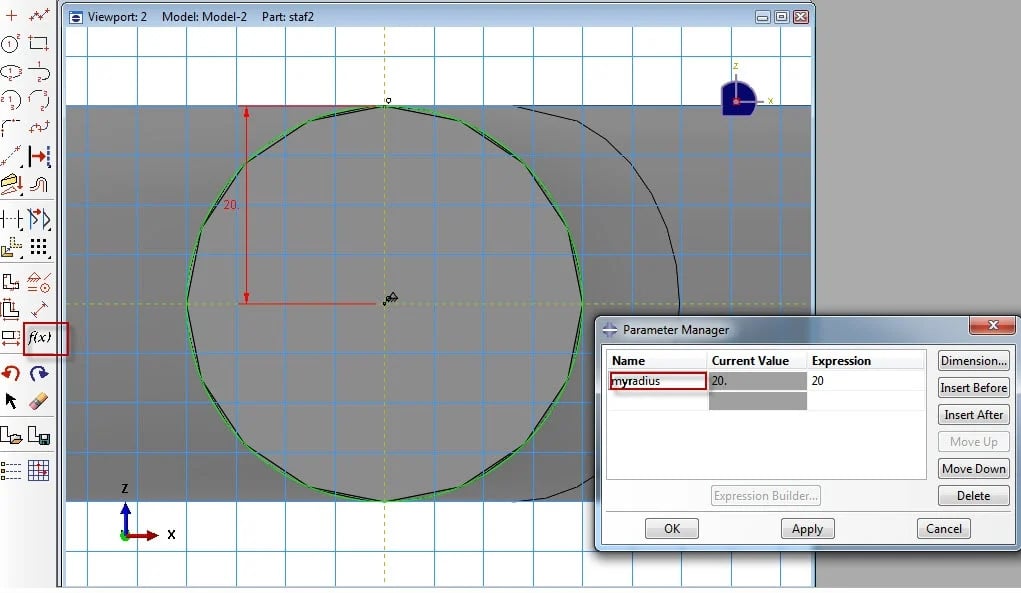The height and width of the screenshot is (593, 1021).
Task: Choose the black selection arrow tool
Action: tap(12, 400)
